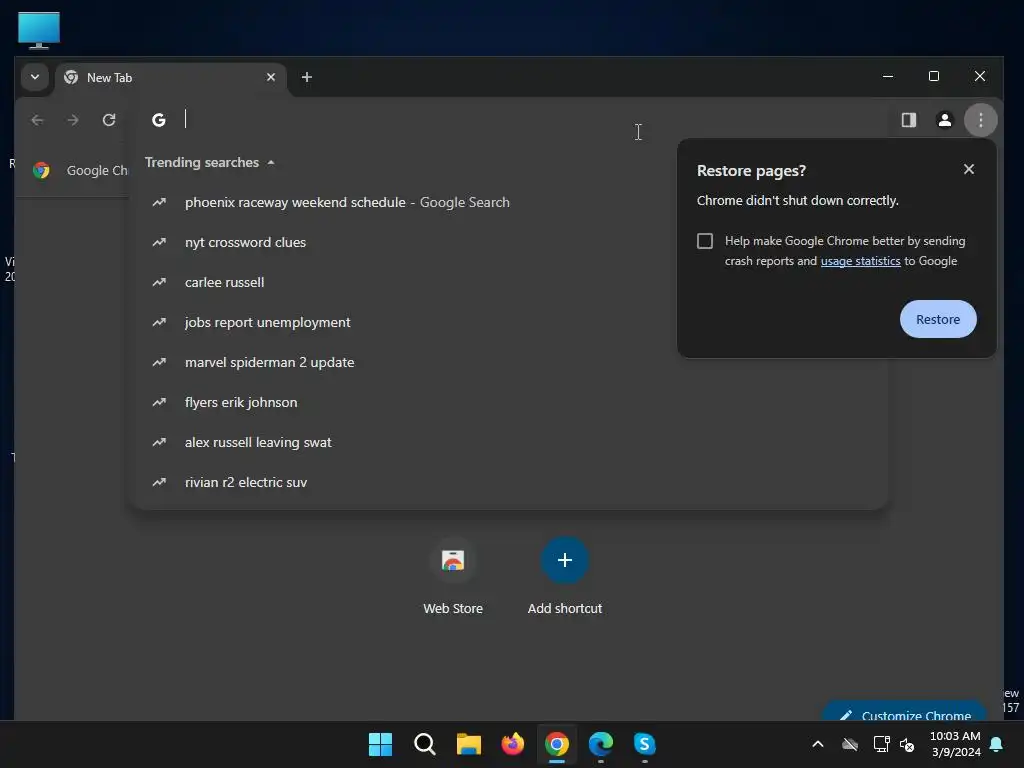Open the Chrome three-dot menu
1024x768 pixels.
[x=980, y=120]
